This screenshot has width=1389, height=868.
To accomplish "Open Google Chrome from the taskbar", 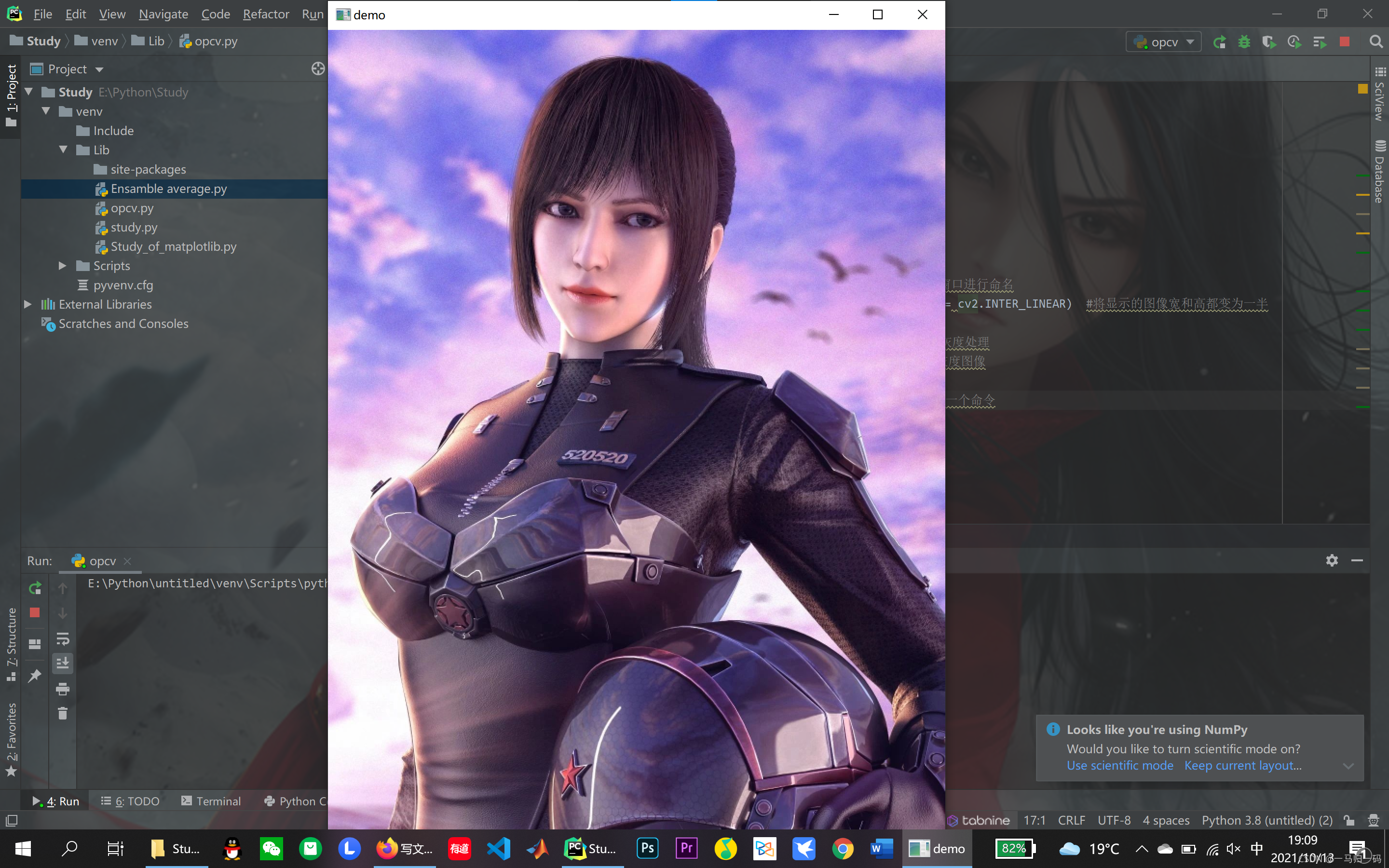I will 843,849.
